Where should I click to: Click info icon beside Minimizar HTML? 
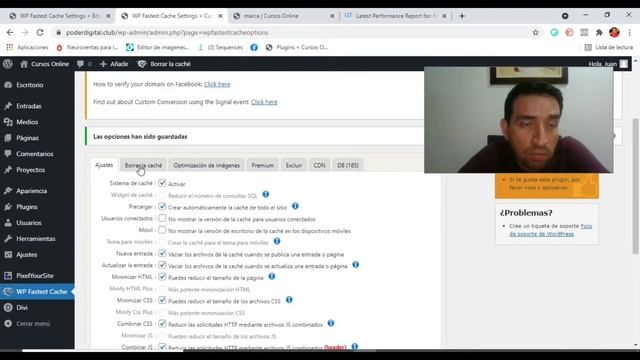coord(272,276)
